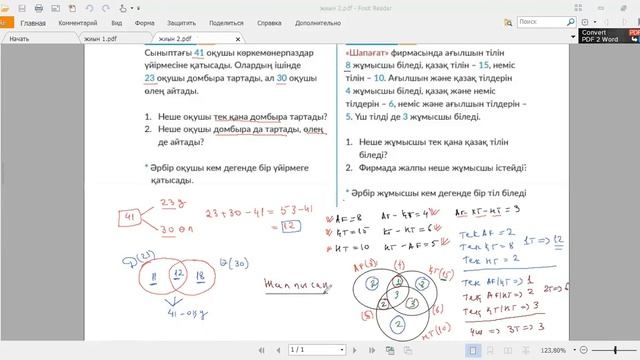The image size is (640, 360).
Task: Click the magnifier icon in search box
Action: pyautogui.click(x=571, y=22)
